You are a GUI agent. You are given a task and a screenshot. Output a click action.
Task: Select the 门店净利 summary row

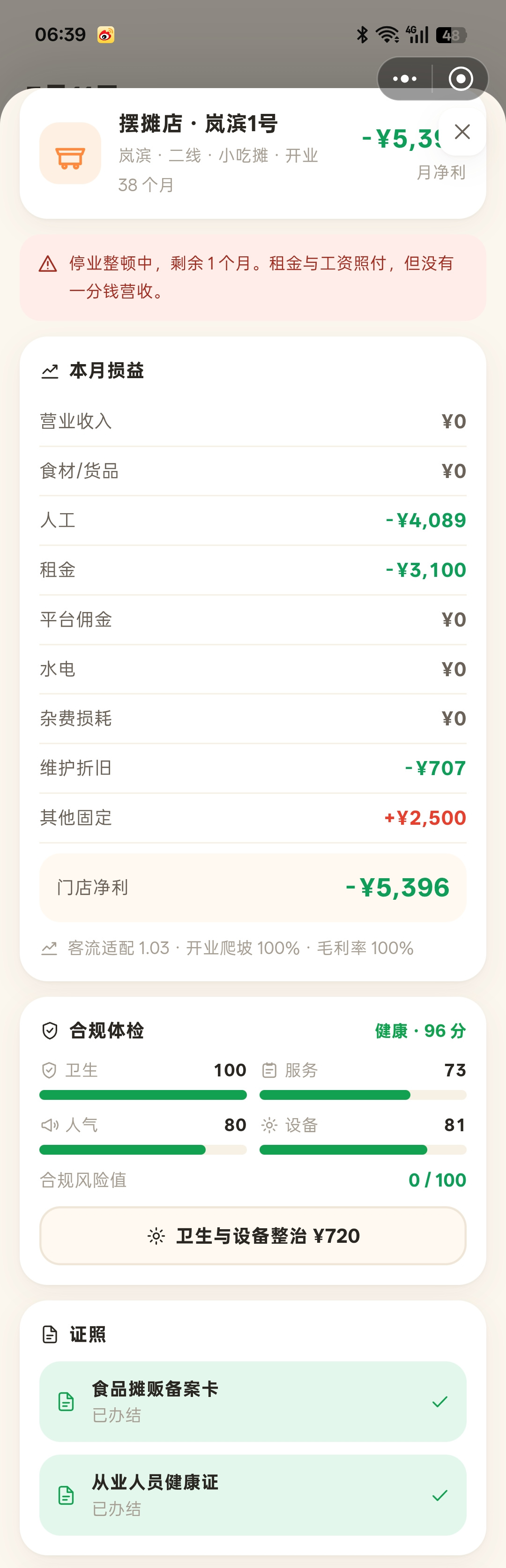coord(253,888)
